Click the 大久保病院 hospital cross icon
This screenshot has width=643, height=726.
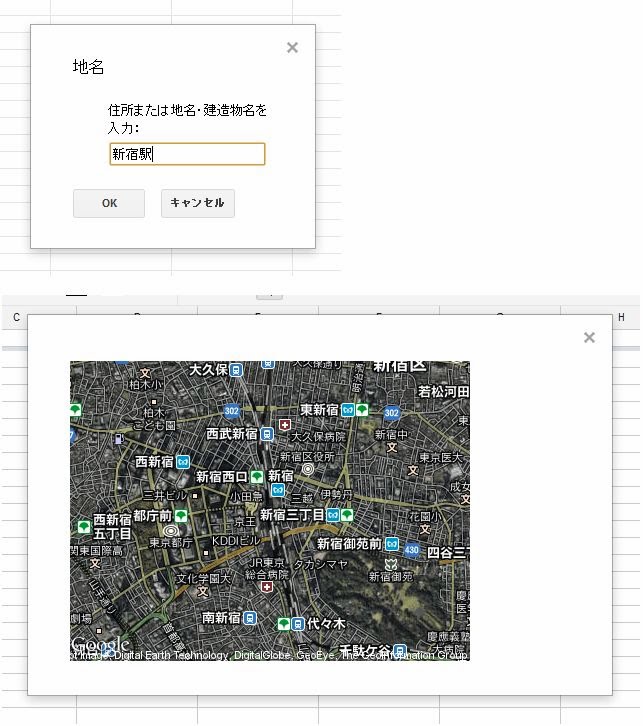[x=285, y=425]
